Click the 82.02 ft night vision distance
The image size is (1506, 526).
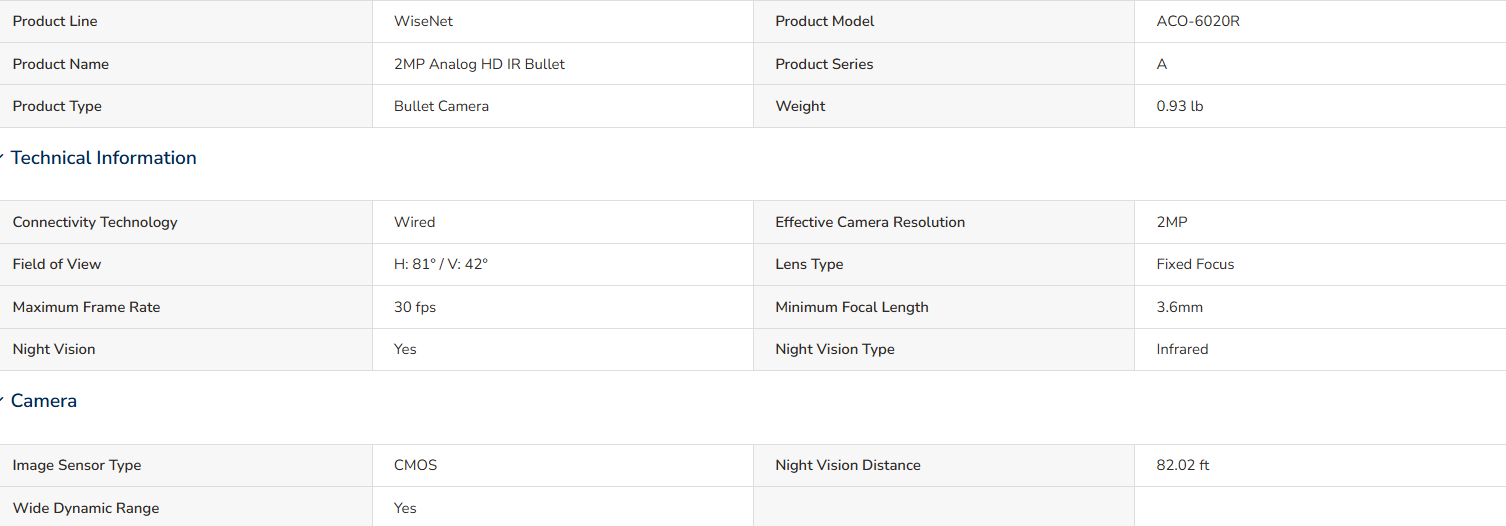point(1183,465)
